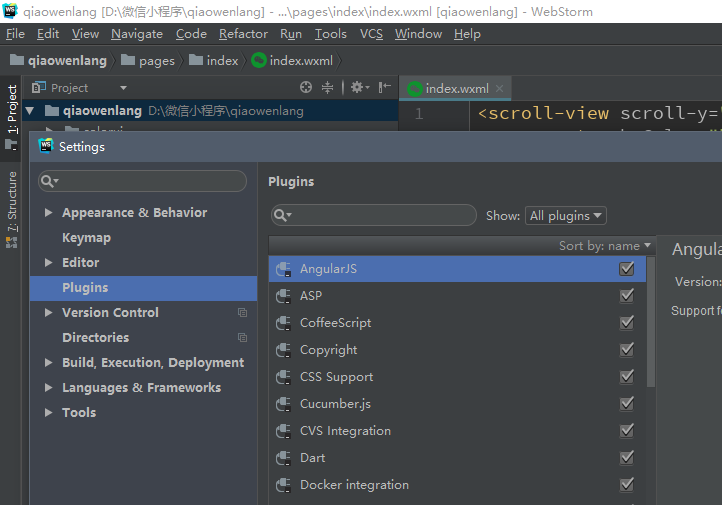Expand the Version Control settings node
722x505 pixels.
[x=48, y=313]
